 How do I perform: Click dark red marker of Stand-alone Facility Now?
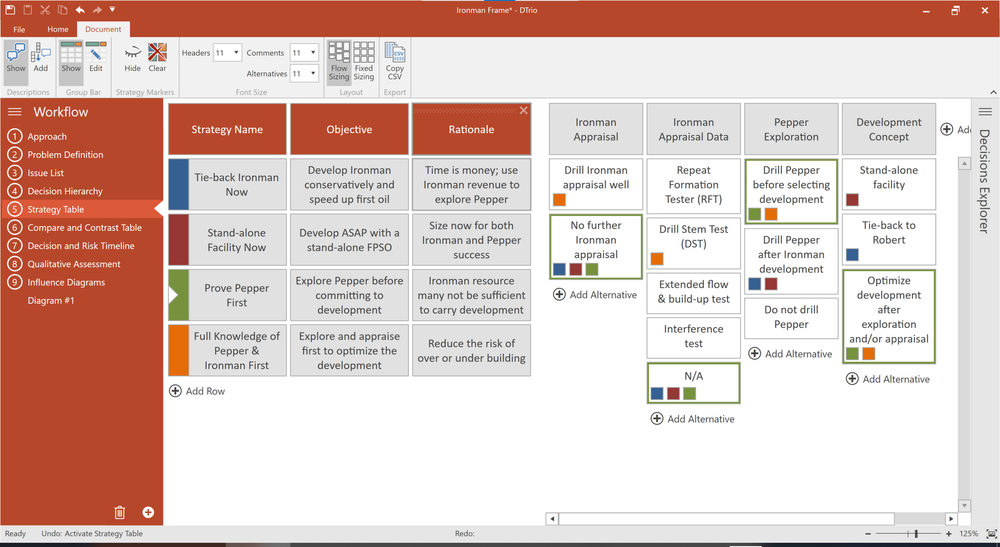coord(179,240)
